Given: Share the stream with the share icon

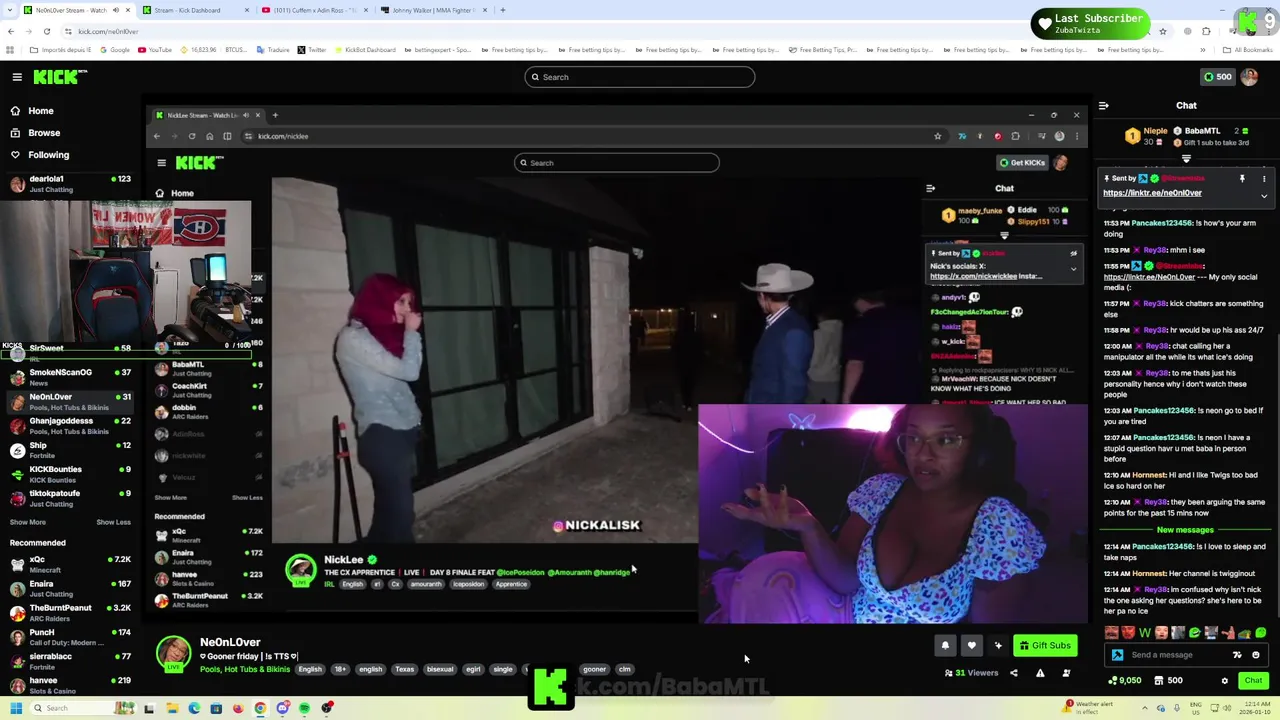Looking at the screenshot, I should pyautogui.click(x=1013, y=673).
